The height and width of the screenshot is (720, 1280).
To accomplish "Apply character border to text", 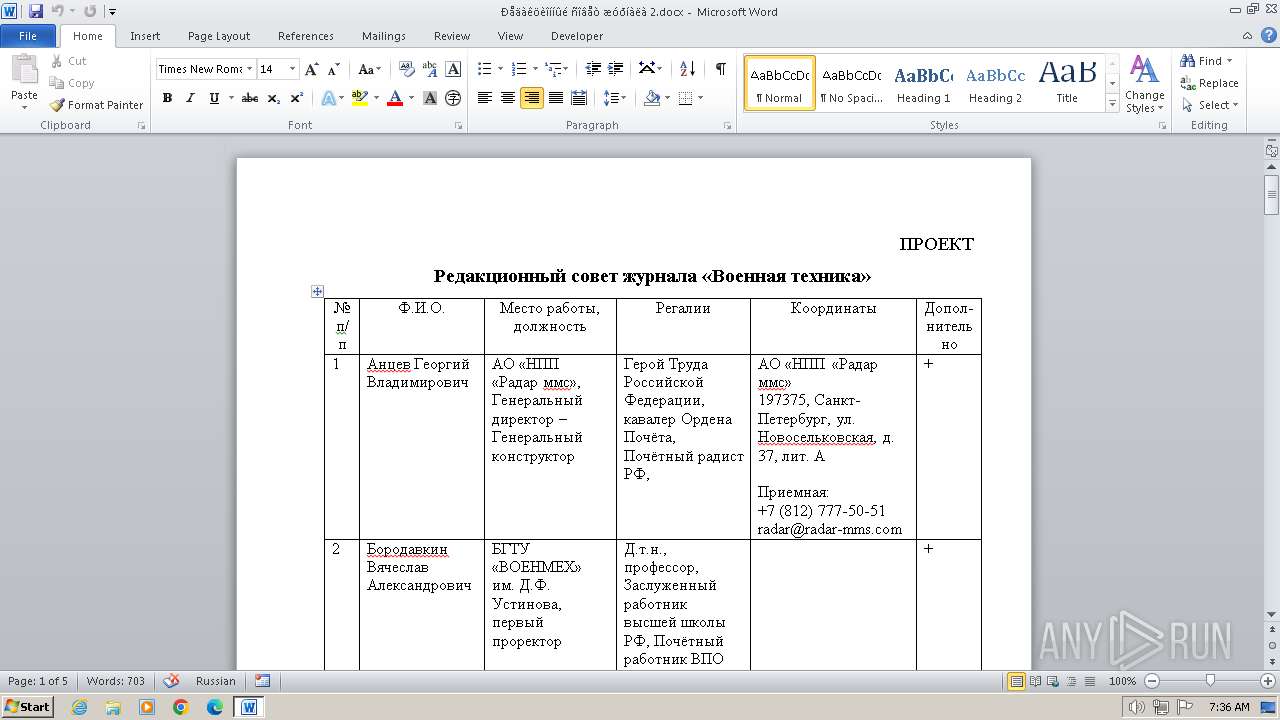I will (x=453, y=69).
